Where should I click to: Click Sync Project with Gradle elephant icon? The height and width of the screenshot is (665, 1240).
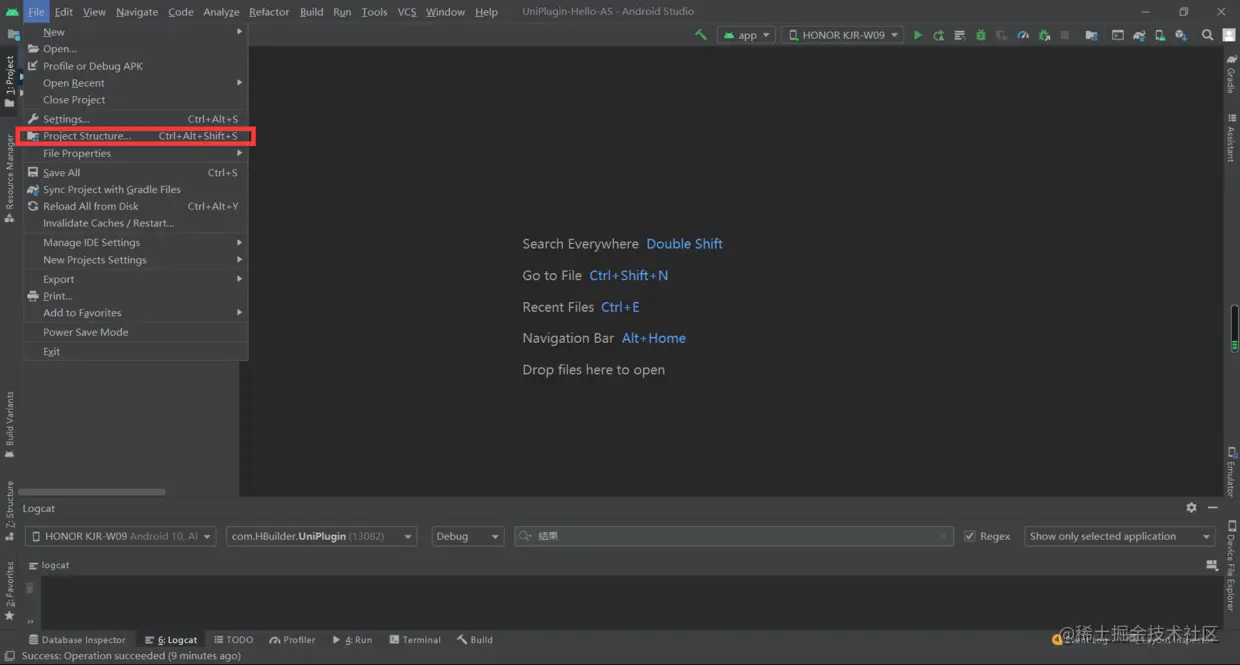(1139, 35)
